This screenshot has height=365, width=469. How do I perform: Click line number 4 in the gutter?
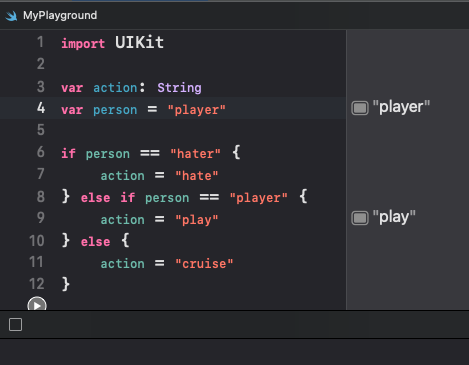[41, 108]
